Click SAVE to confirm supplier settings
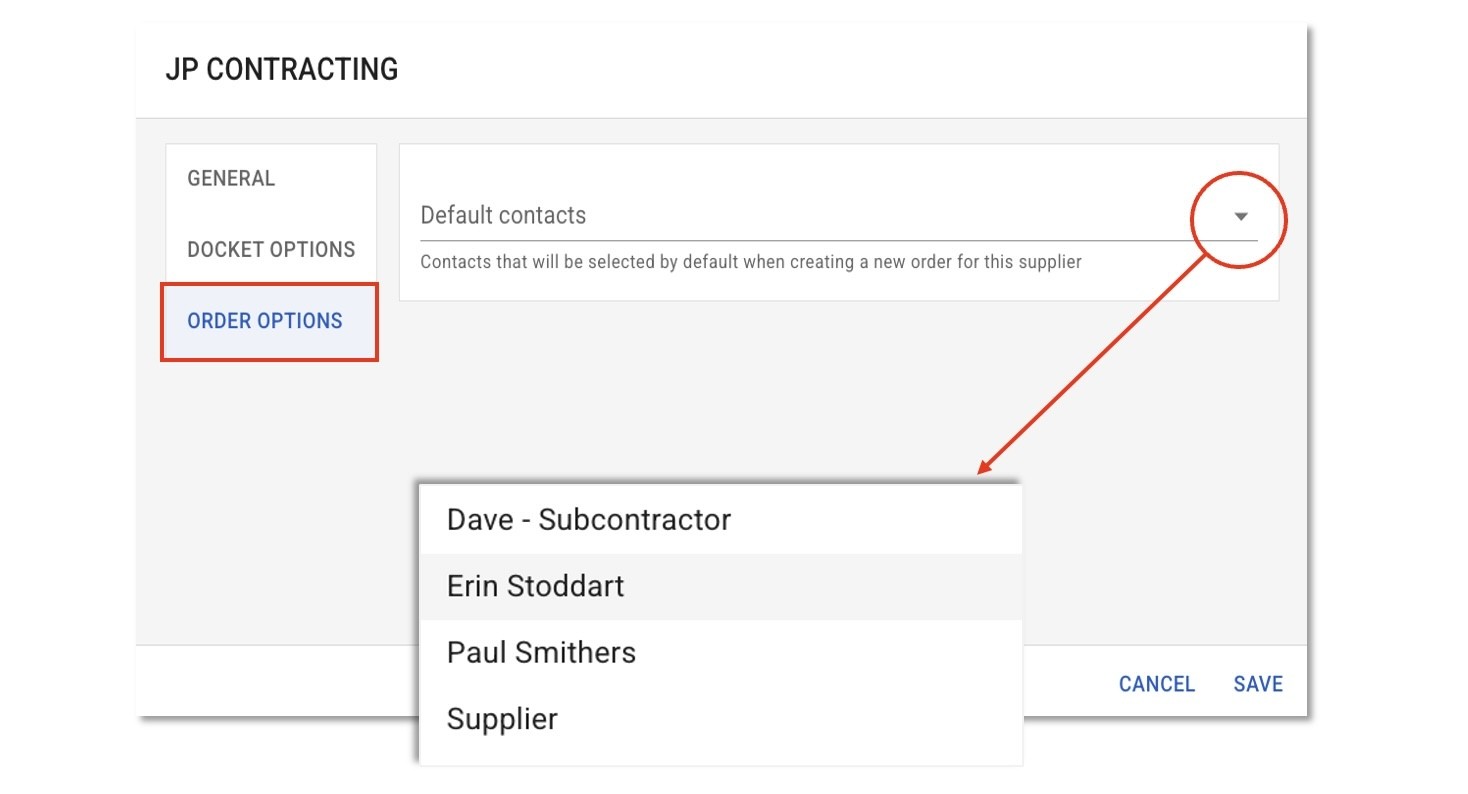 tap(1257, 684)
